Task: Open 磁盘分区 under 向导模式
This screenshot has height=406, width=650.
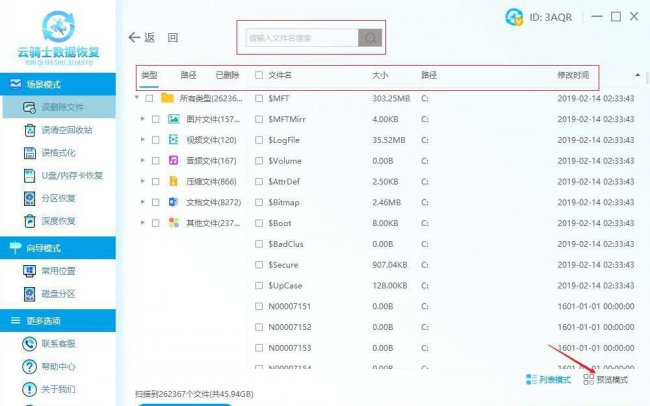Action: [x=49, y=294]
